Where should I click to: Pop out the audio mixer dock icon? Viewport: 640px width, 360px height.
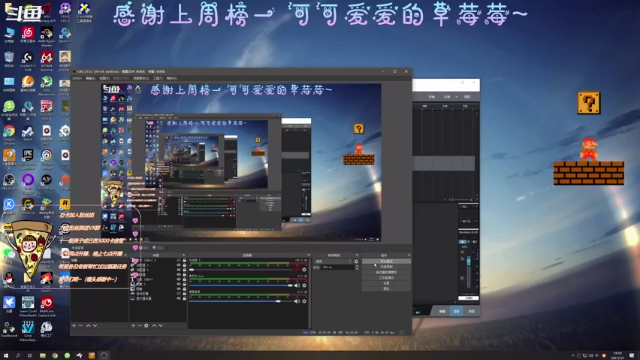tap(309, 255)
